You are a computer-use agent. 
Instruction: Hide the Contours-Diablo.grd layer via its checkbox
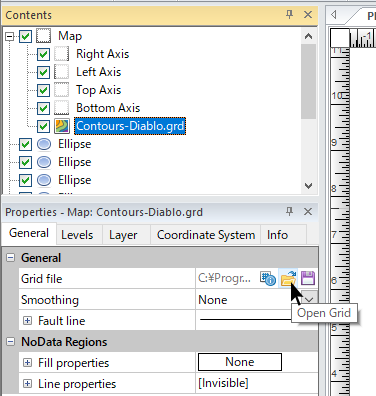coord(43,126)
